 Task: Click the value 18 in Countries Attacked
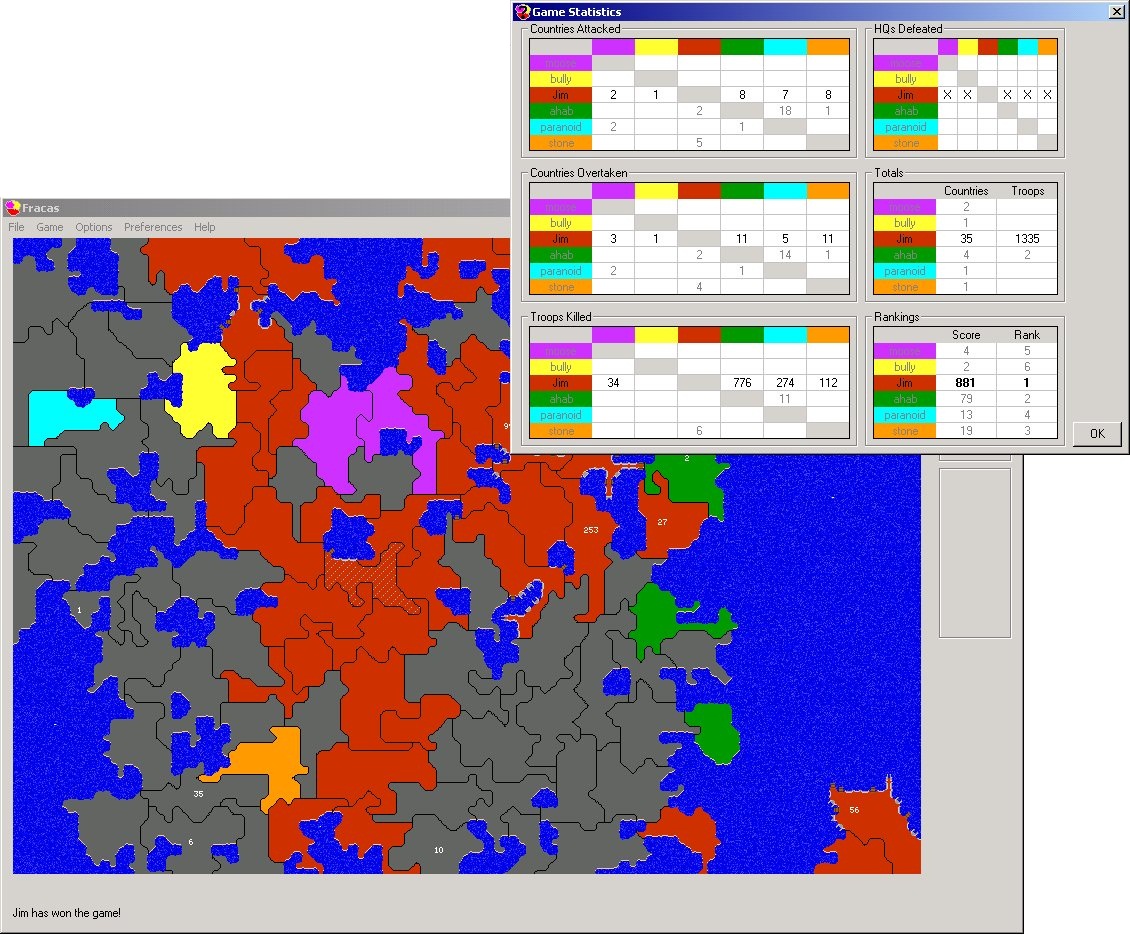tap(785, 110)
